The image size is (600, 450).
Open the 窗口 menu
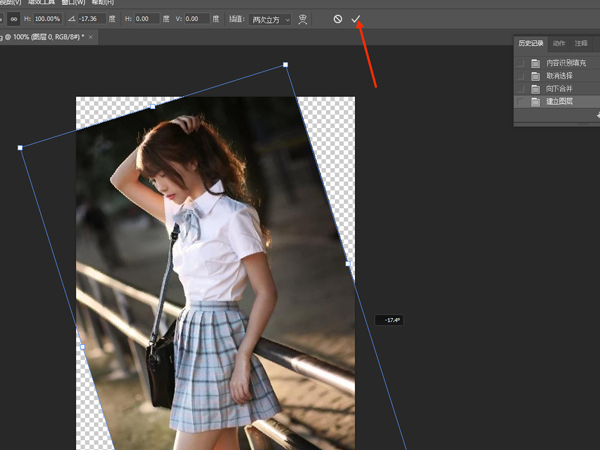(x=72, y=3)
